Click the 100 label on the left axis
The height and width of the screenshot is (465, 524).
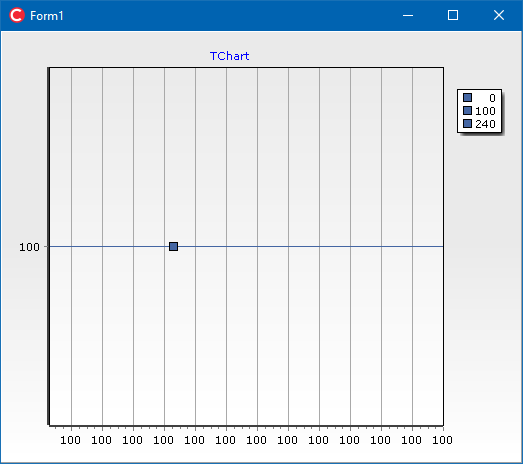[29, 247]
